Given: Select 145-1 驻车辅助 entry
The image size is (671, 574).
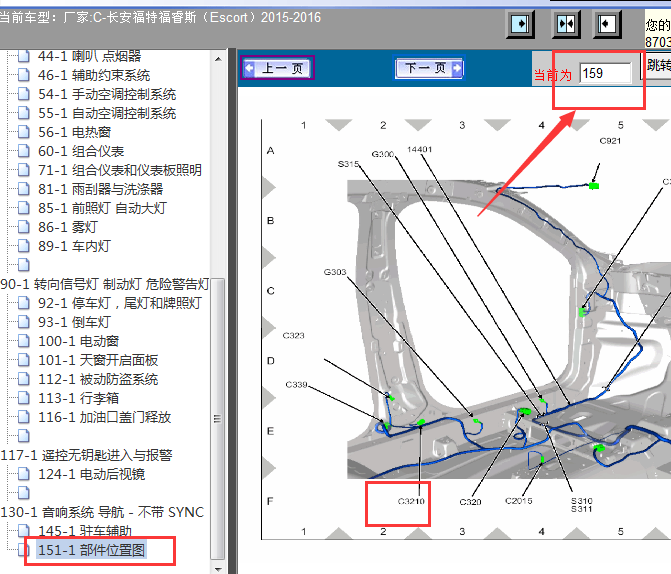Looking at the screenshot, I should tap(85, 531).
